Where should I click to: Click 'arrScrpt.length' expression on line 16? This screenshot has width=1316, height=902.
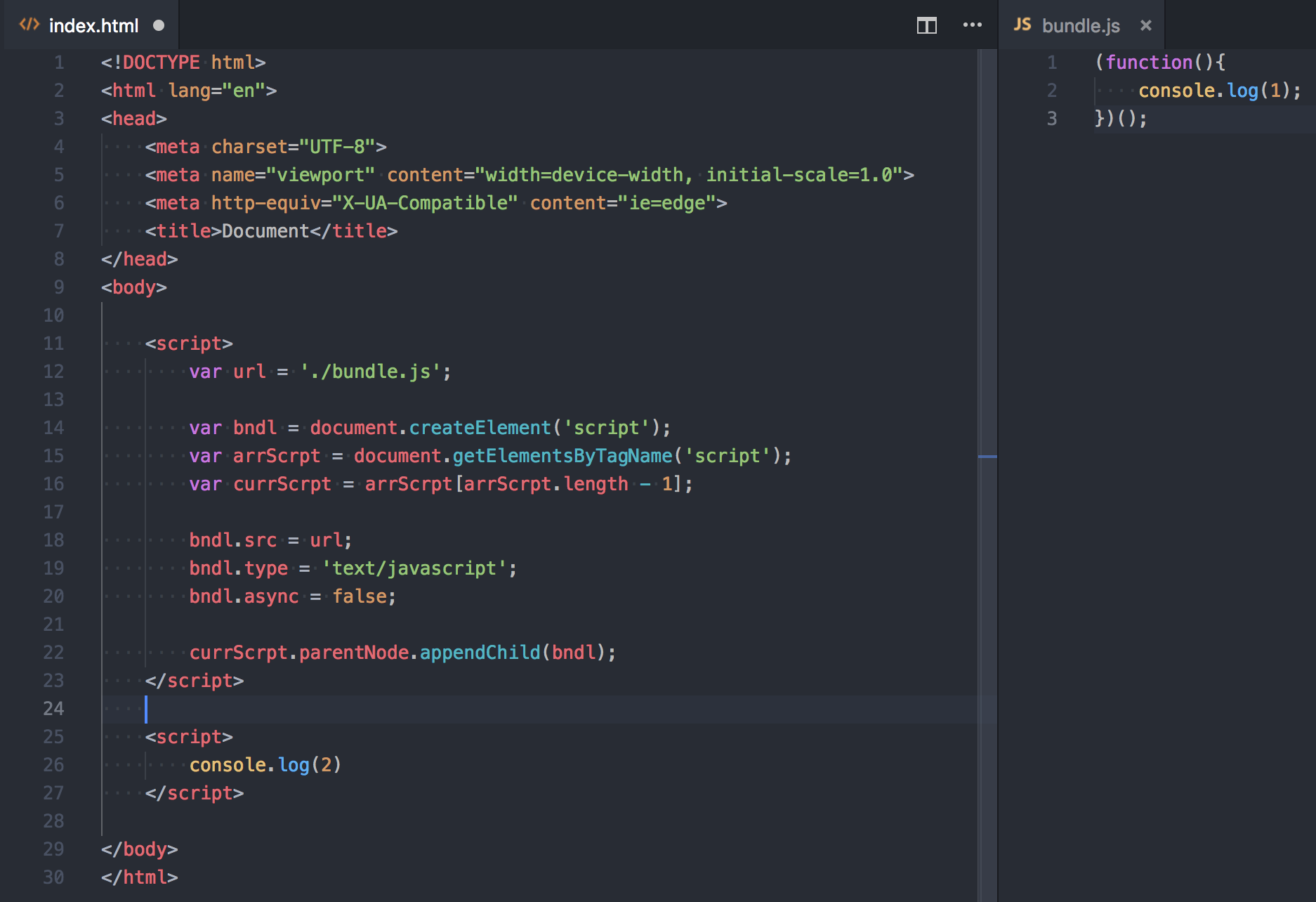[x=546, y=484]
